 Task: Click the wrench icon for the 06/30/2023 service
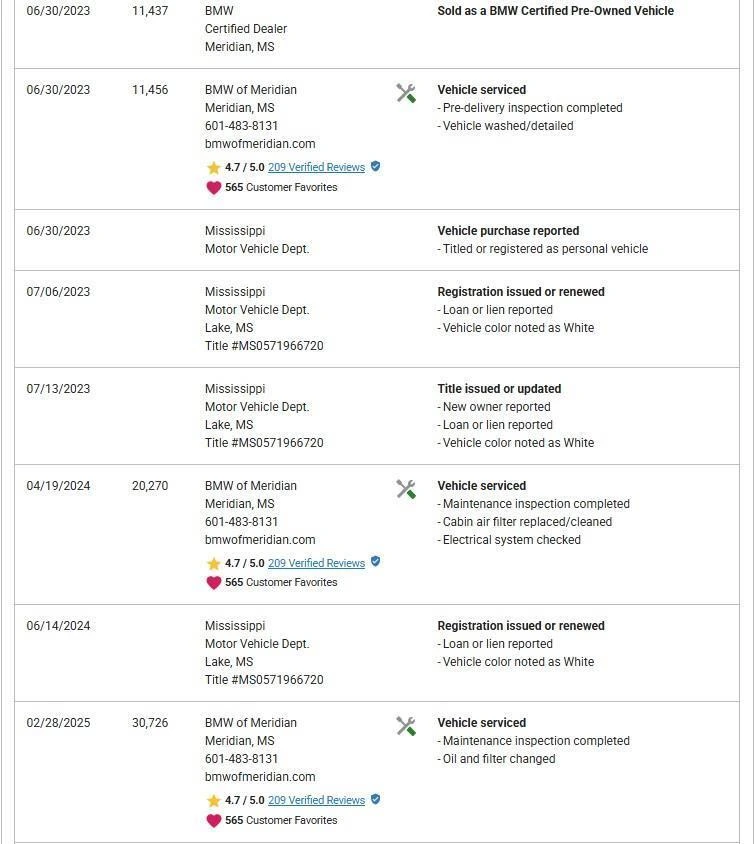406,93
